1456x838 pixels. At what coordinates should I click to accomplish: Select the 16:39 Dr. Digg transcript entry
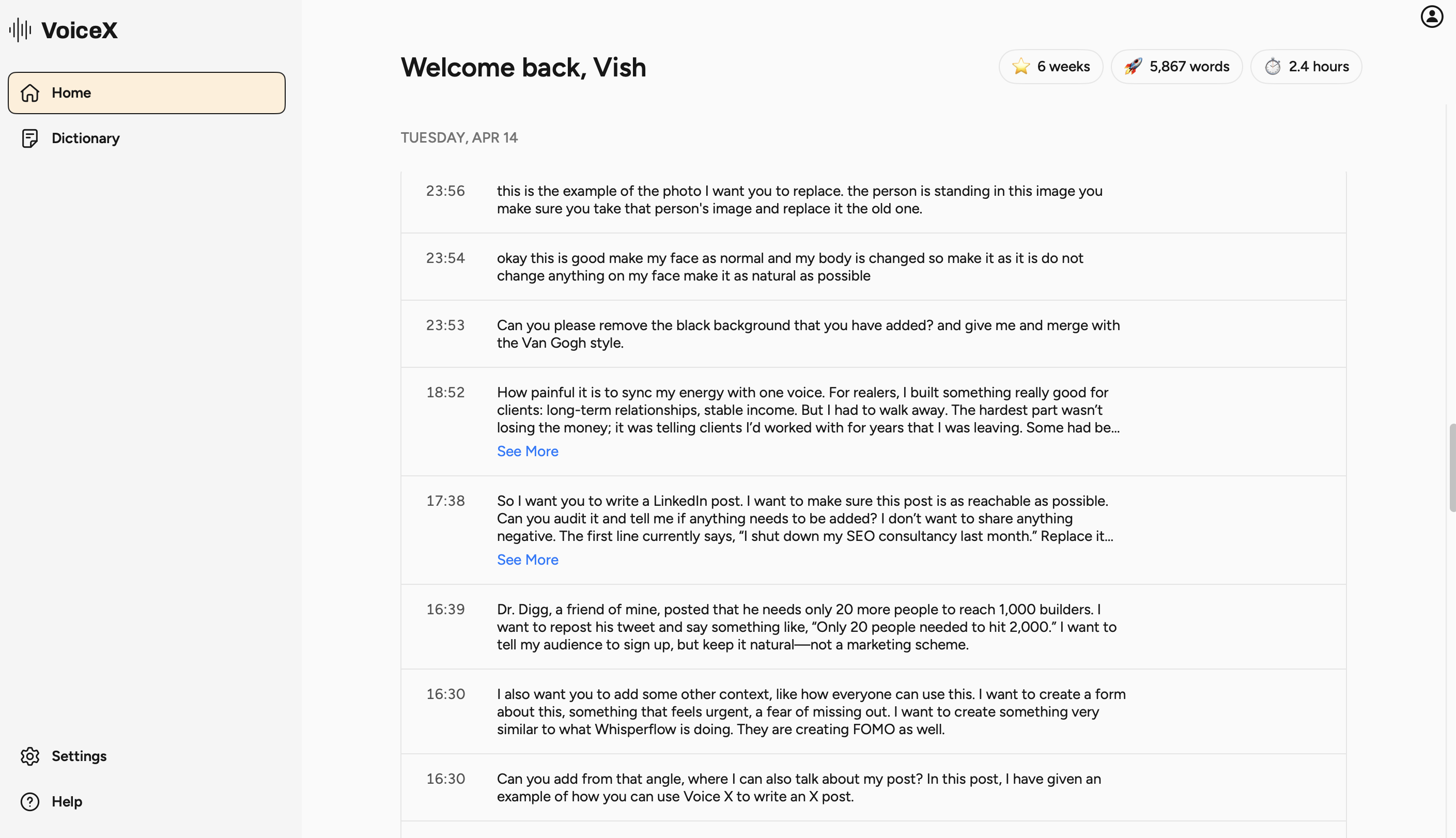coord(806,627)
